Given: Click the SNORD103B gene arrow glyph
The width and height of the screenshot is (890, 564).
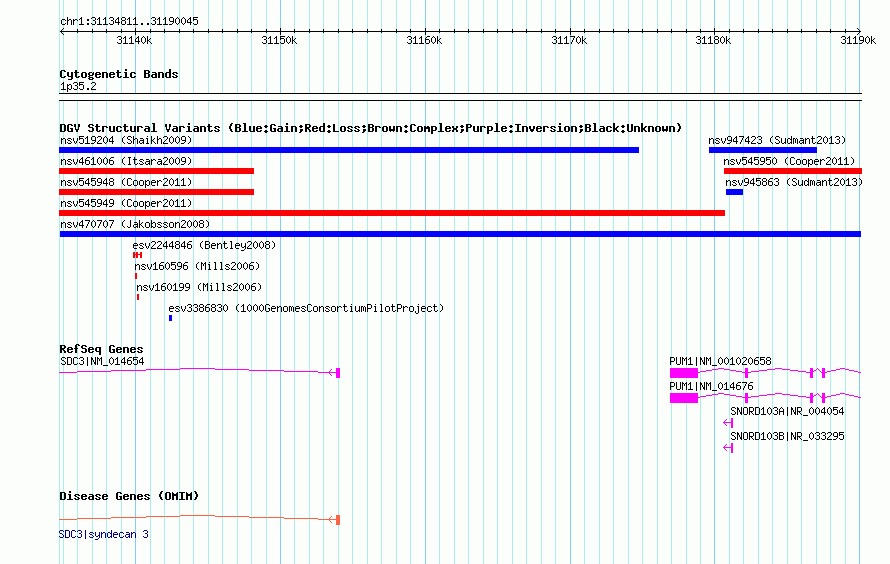Looking at the screenshot, I should click(728, 448).
